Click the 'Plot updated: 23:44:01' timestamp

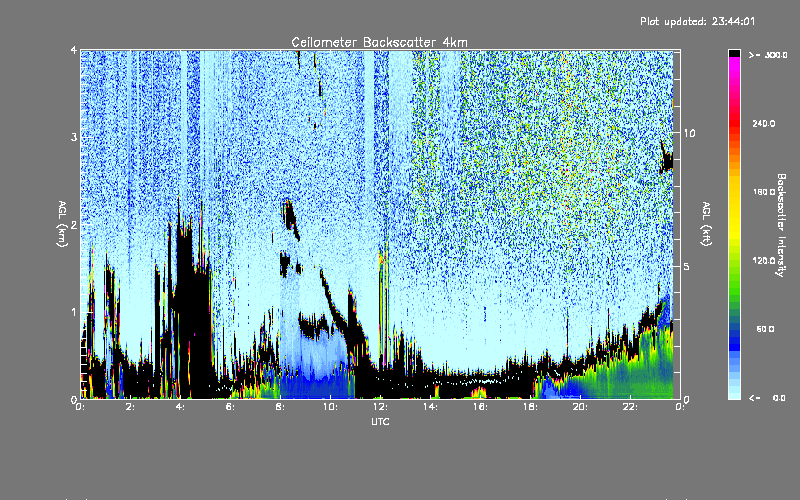(697, 21)
